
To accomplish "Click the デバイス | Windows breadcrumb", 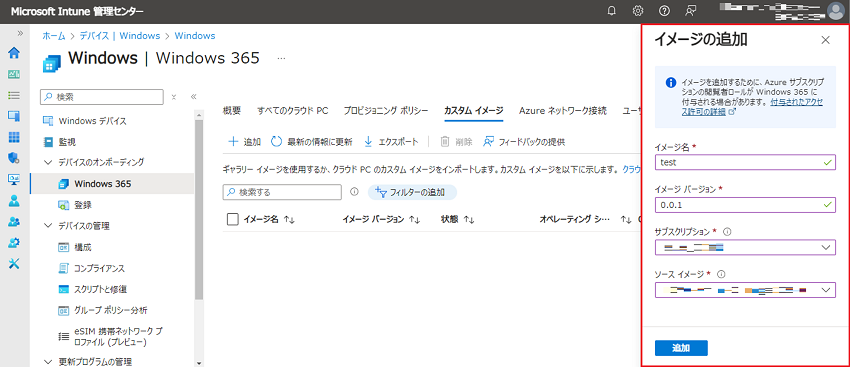I will click(120, 36).
